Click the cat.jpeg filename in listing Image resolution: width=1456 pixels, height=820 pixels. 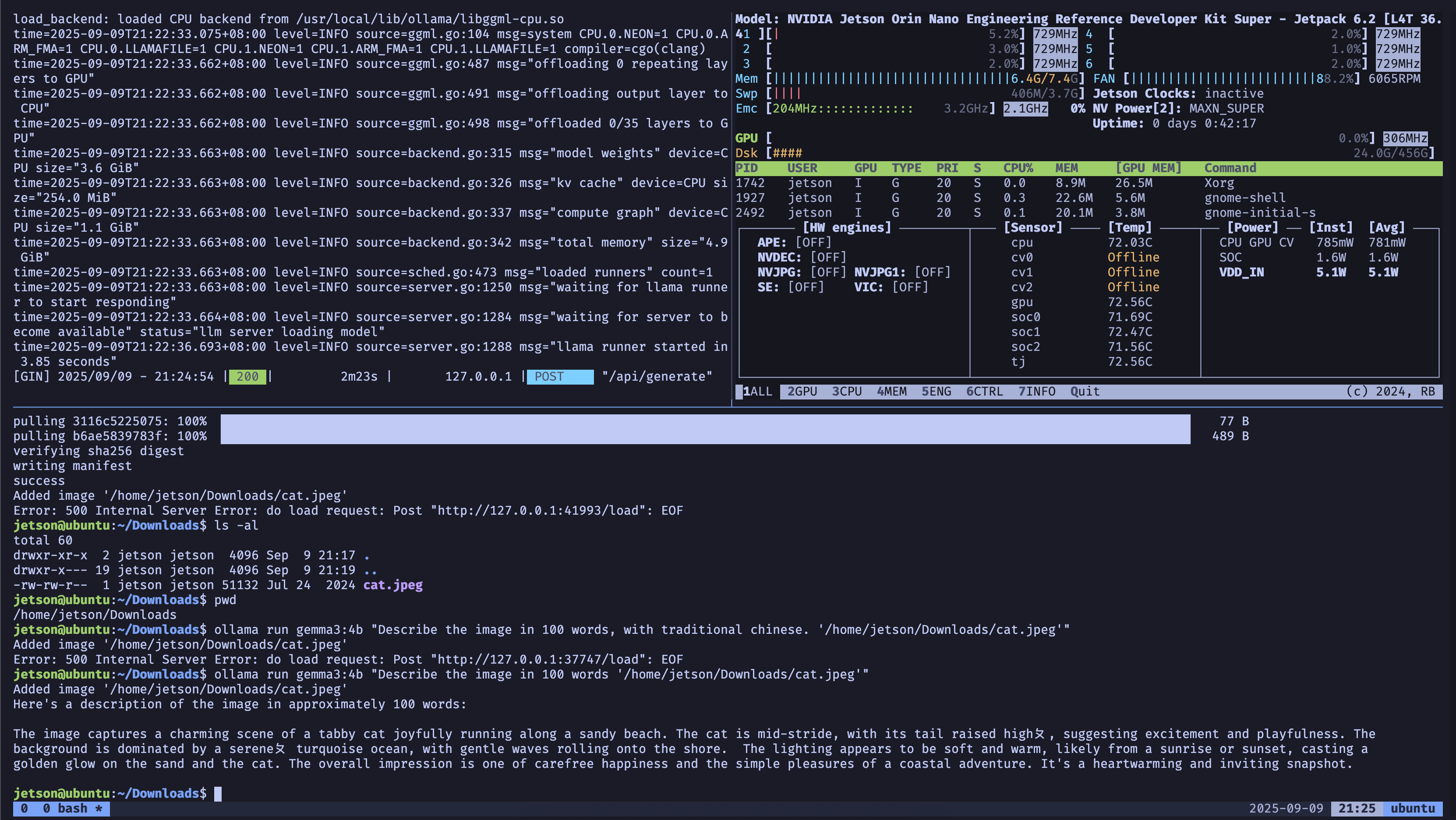[392, 585]
